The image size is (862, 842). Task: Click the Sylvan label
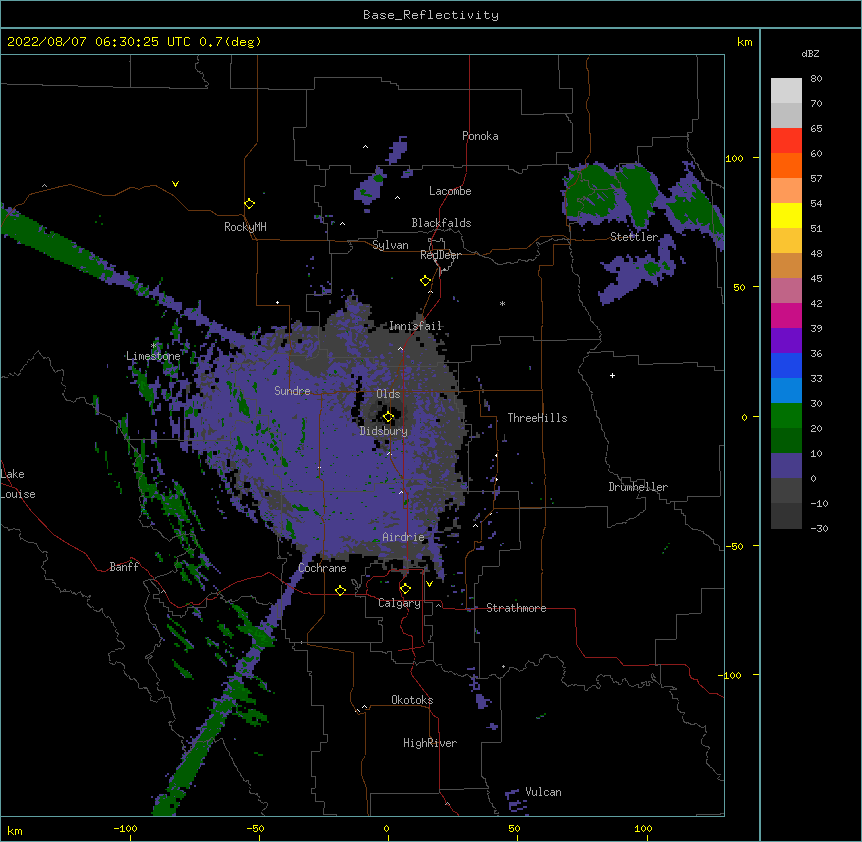click(x=390, y=245)
